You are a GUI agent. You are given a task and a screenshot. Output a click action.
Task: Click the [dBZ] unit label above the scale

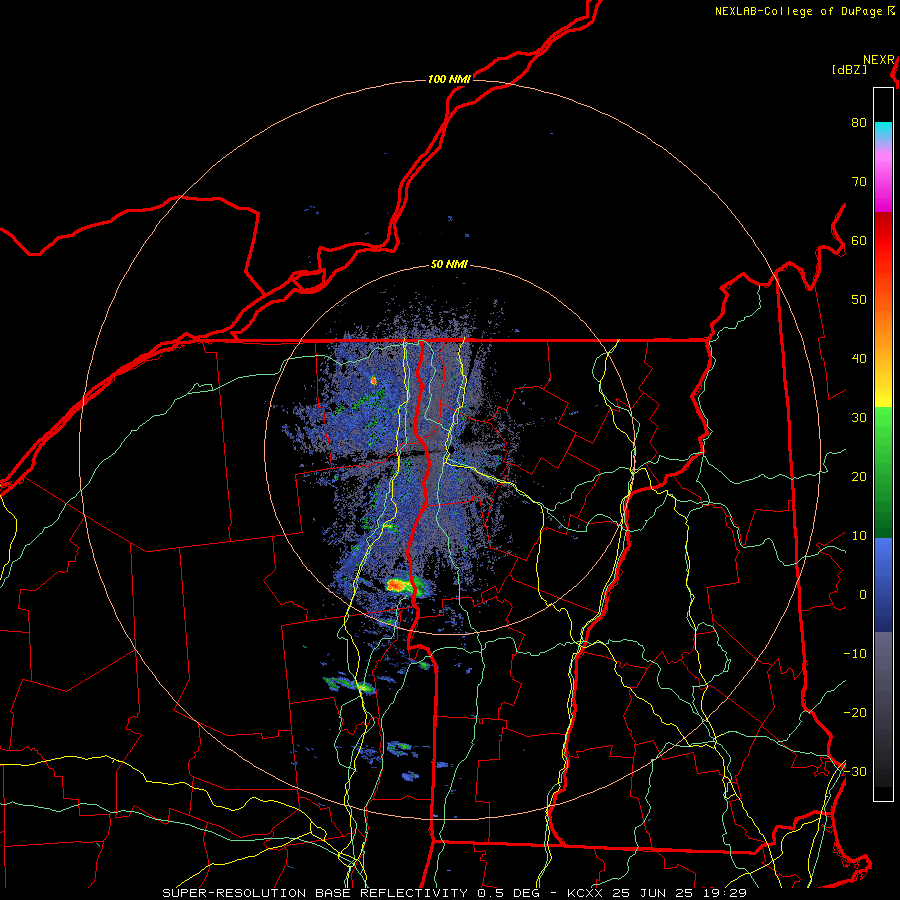coord(849,70)
